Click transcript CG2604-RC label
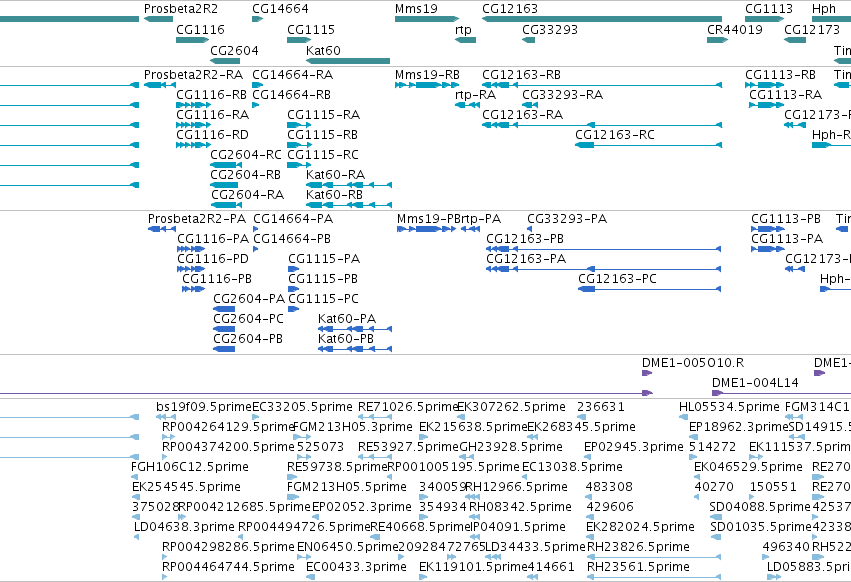851x582 pixels. (246, 155)
